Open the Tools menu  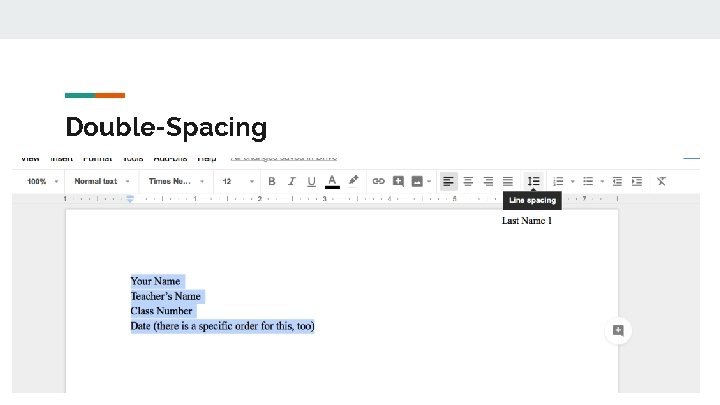(x=133, y=158)
